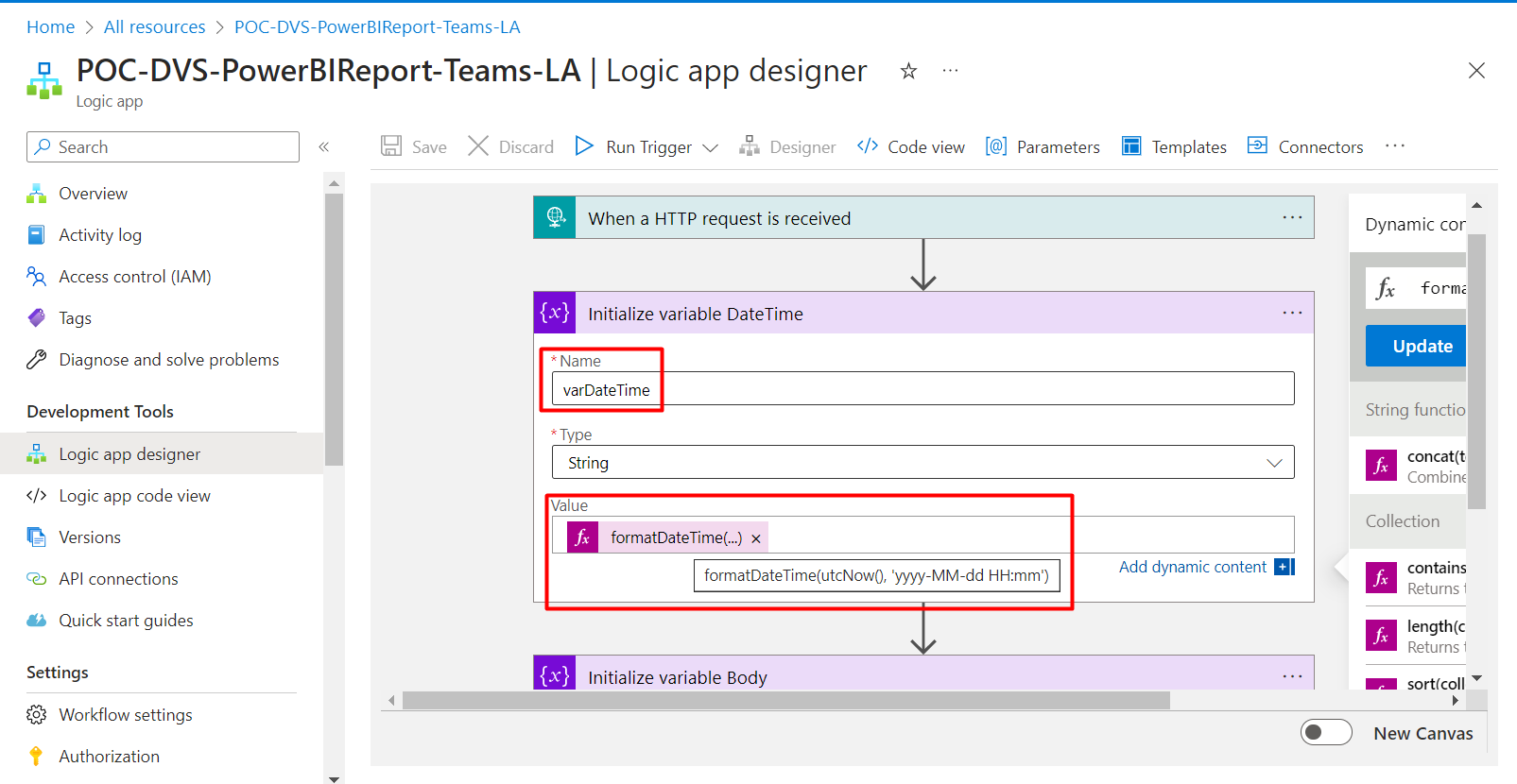Screen dimensions: 1517x784
Task: Click the Value input field
Action: 923,535
